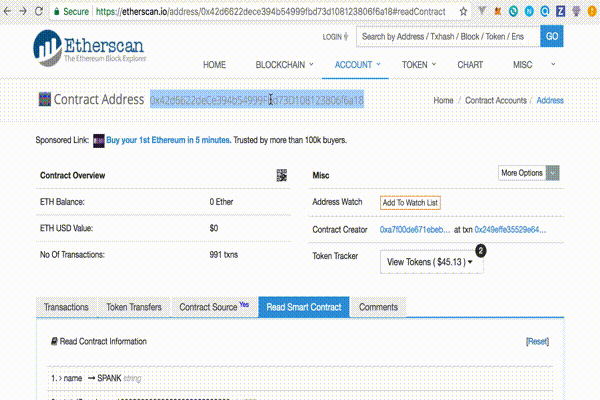Click the '991 txns' value

pos(223,255)
